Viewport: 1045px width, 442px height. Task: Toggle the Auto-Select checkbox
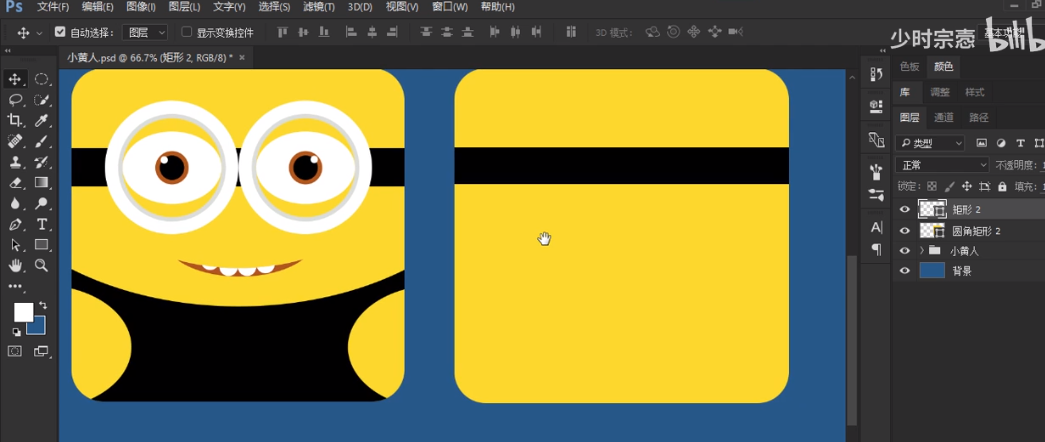(x=60, y=32)
